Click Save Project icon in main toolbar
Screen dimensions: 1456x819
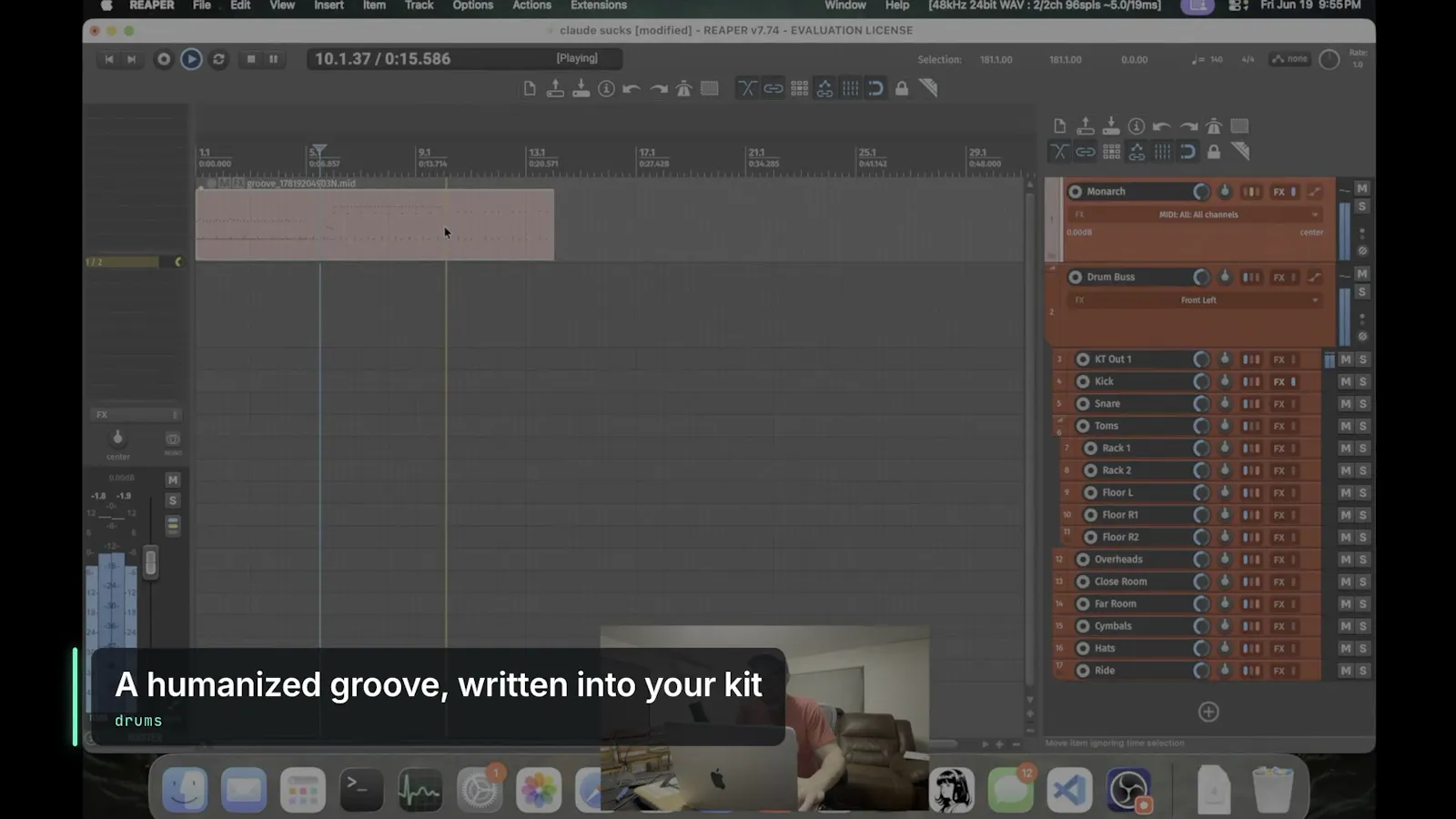pyautogui.click(x=581, y=88)
